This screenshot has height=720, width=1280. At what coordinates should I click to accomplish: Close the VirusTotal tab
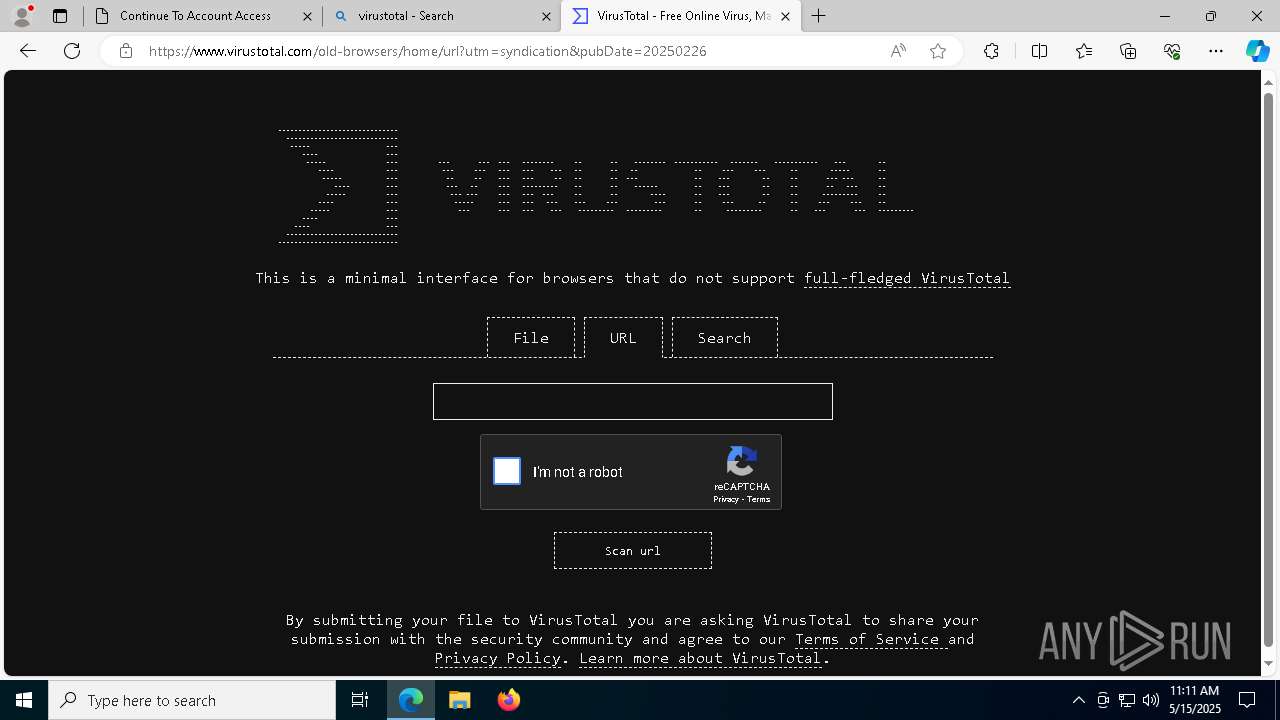(785, 16)
